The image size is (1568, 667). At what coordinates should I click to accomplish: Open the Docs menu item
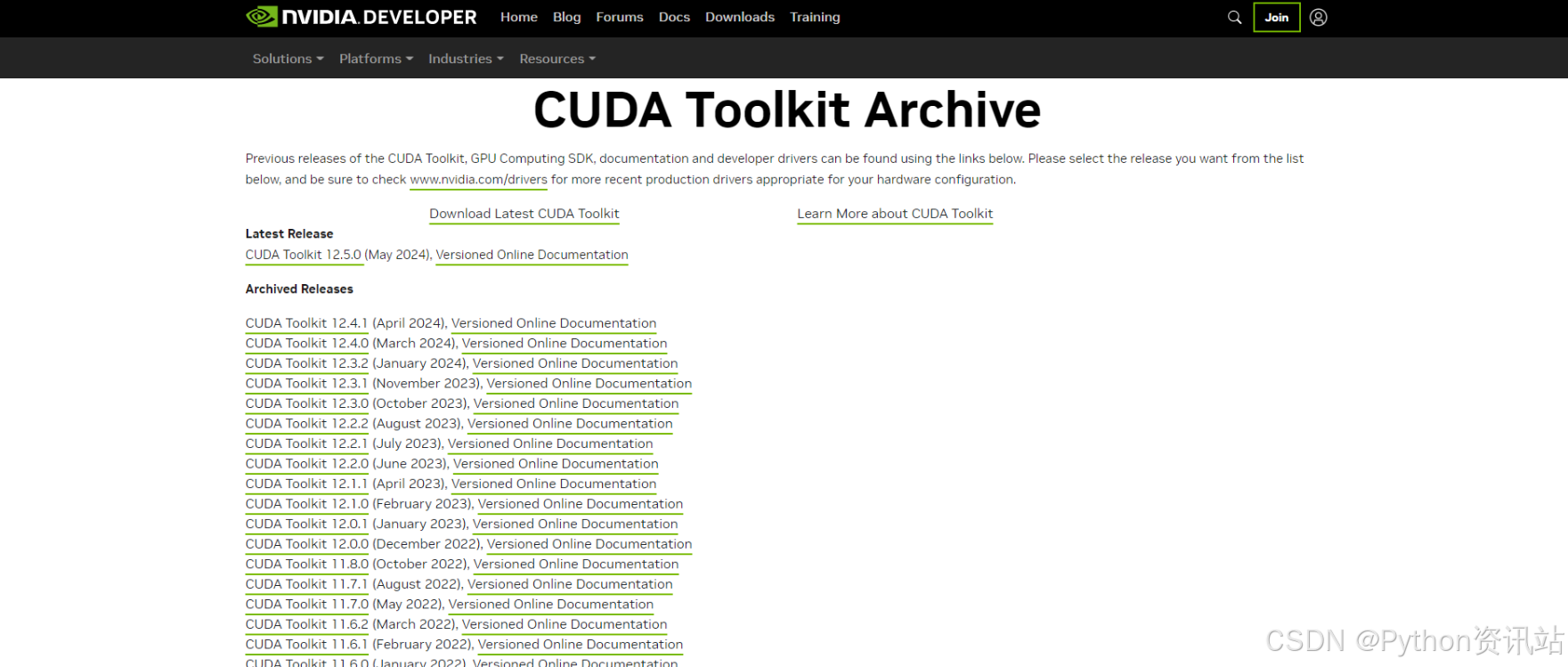tap(674, 17)
